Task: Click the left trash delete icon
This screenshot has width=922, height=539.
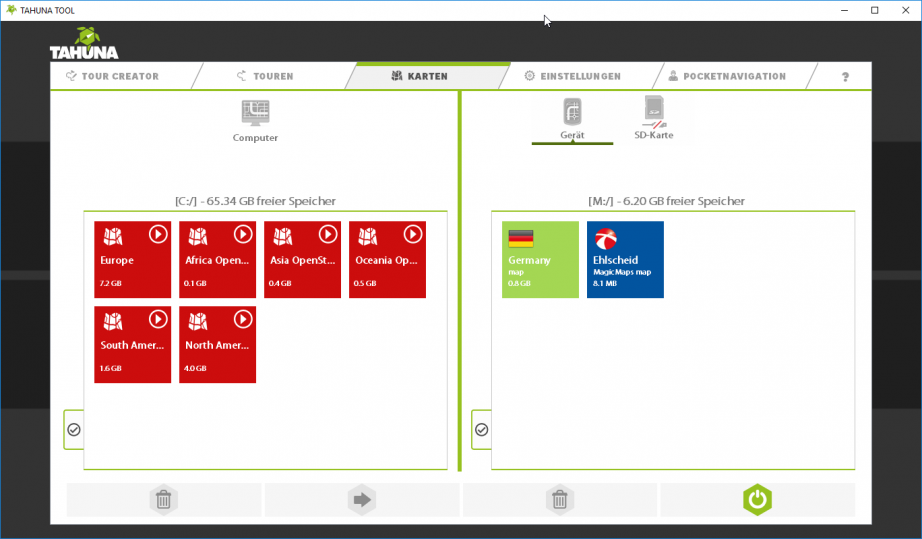Action: pos(164,499)
